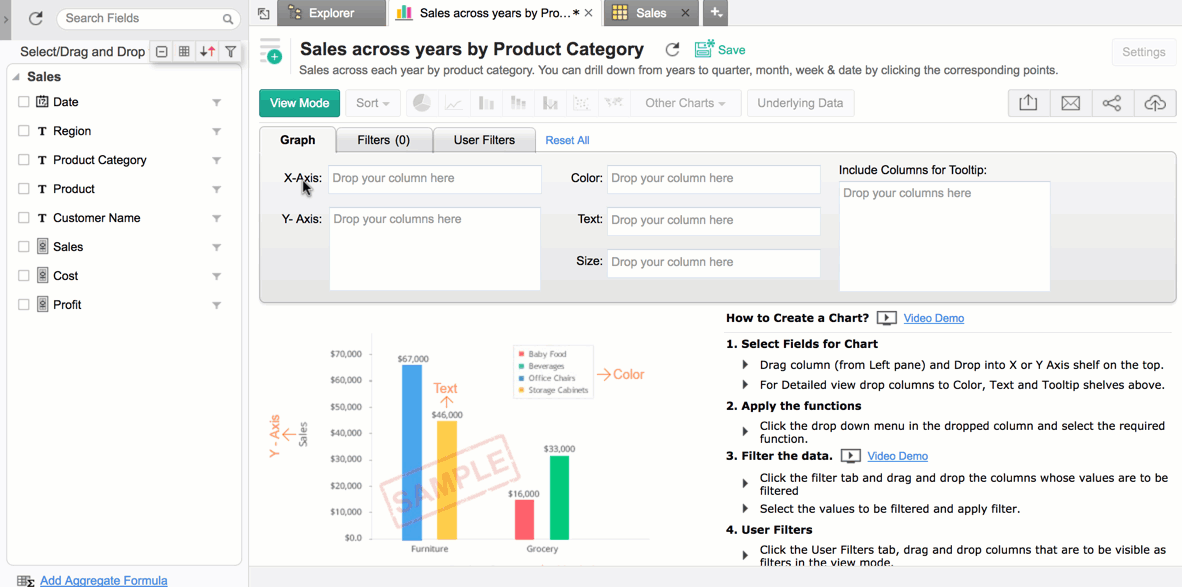Check the Region field checkbox
This screenshot has height=587, width=1182.
(x=24, y=131)
